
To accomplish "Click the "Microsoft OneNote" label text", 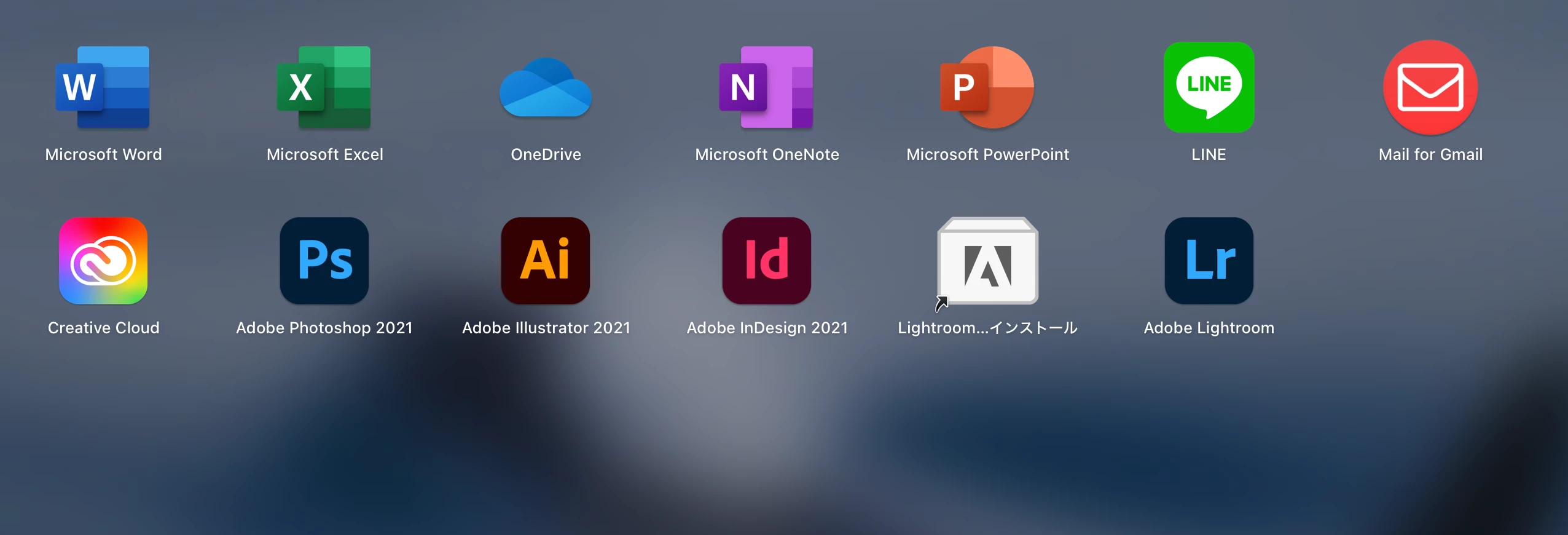I will coord(767,154).
